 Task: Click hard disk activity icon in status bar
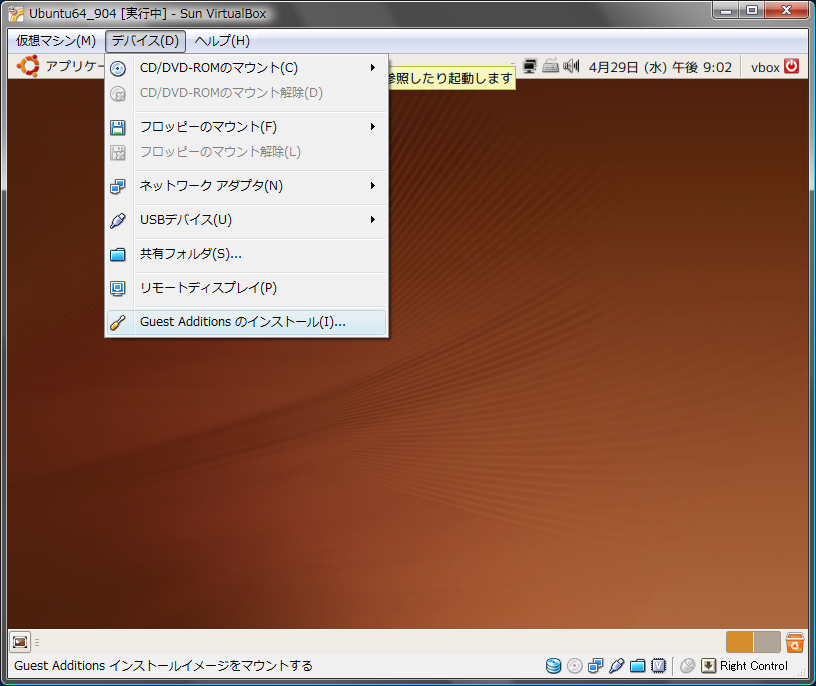[x=553, y=666]
